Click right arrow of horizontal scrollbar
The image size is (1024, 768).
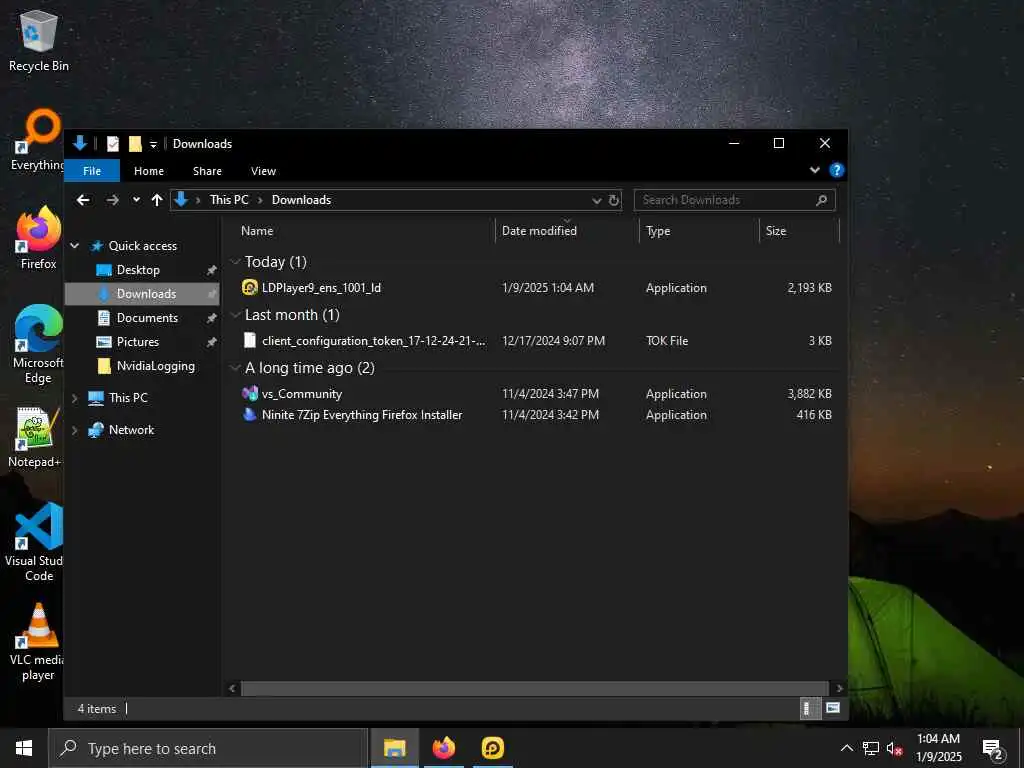point(839,688)
